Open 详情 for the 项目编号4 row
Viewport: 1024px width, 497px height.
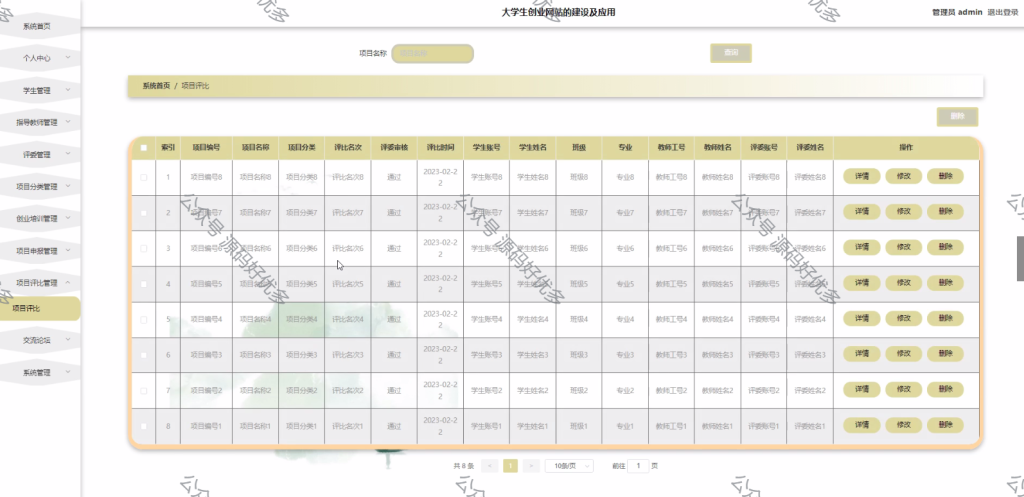point(862,319)
